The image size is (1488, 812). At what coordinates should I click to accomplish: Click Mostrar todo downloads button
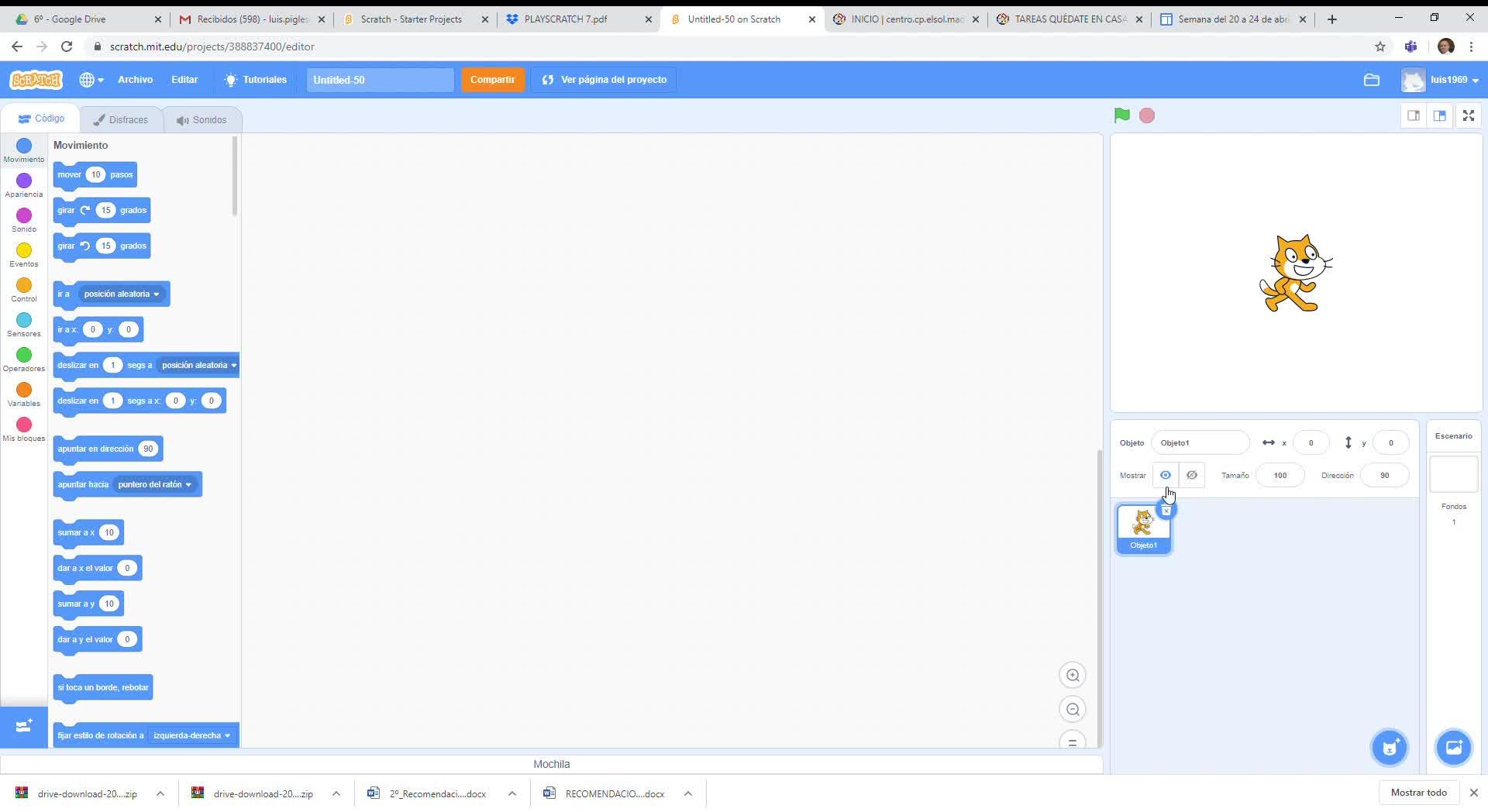point(1418,793)
